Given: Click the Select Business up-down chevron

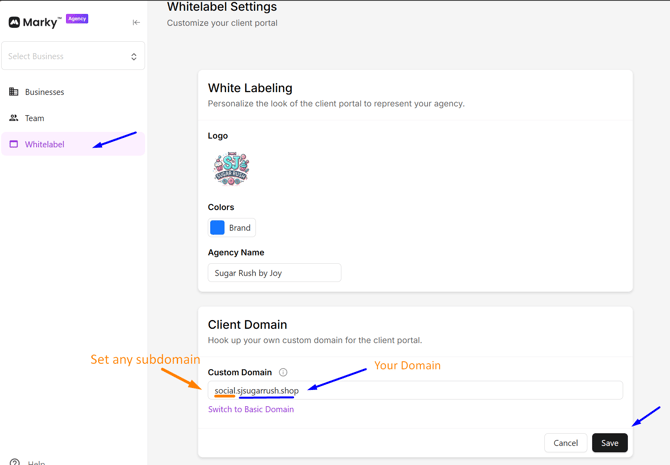Looking at the screenshot, I should [x=134, y=57].
